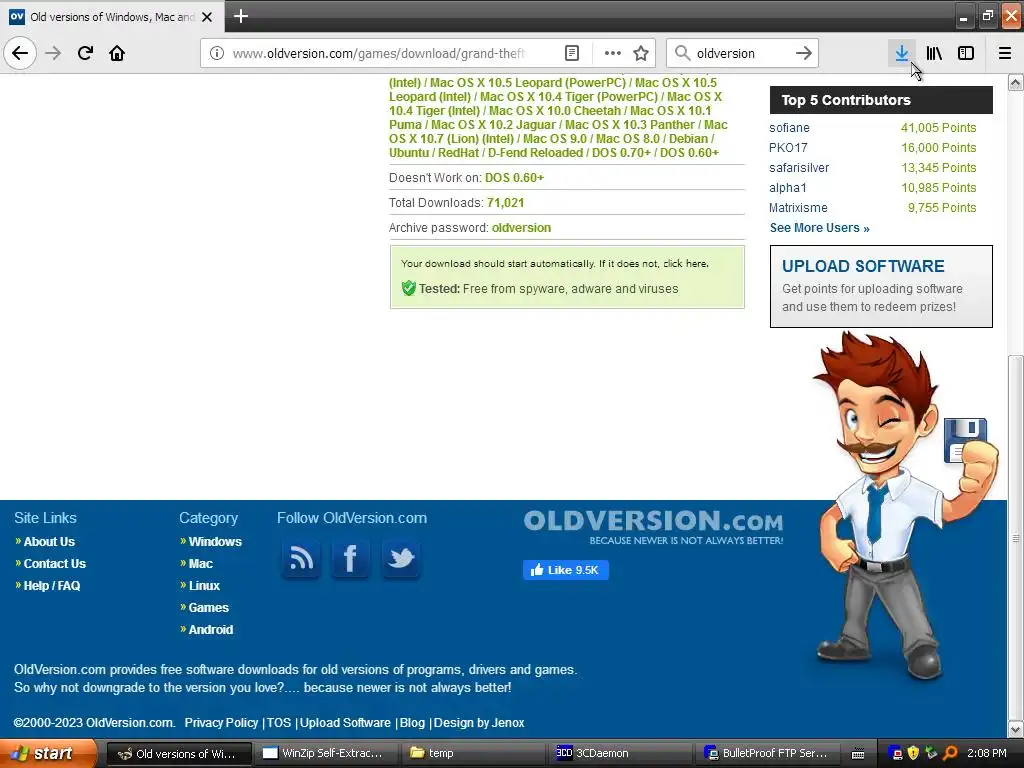Switch to 3CDaemon taskbar item
The image size is (1024, 768).
[x=622, y=754]
